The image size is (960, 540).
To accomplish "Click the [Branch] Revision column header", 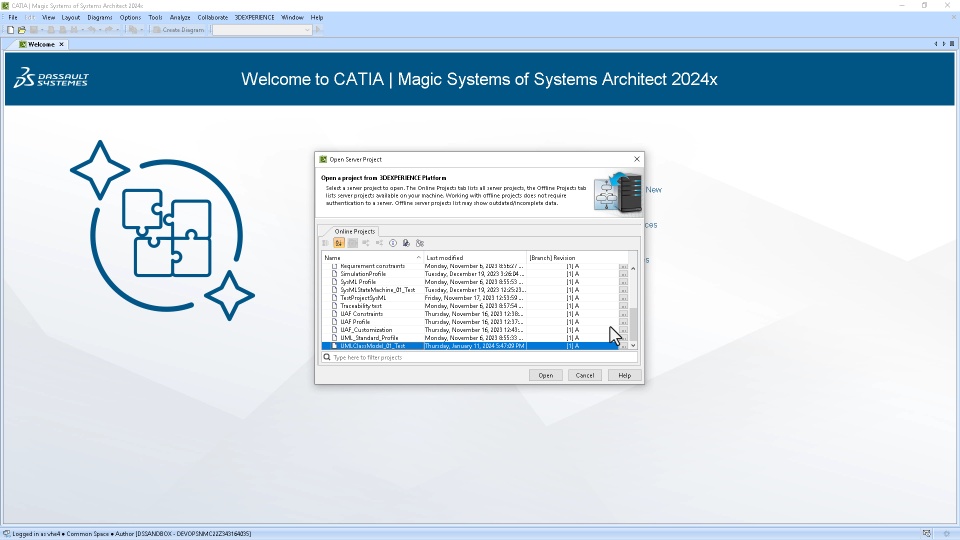I will (x=577, y=258).
